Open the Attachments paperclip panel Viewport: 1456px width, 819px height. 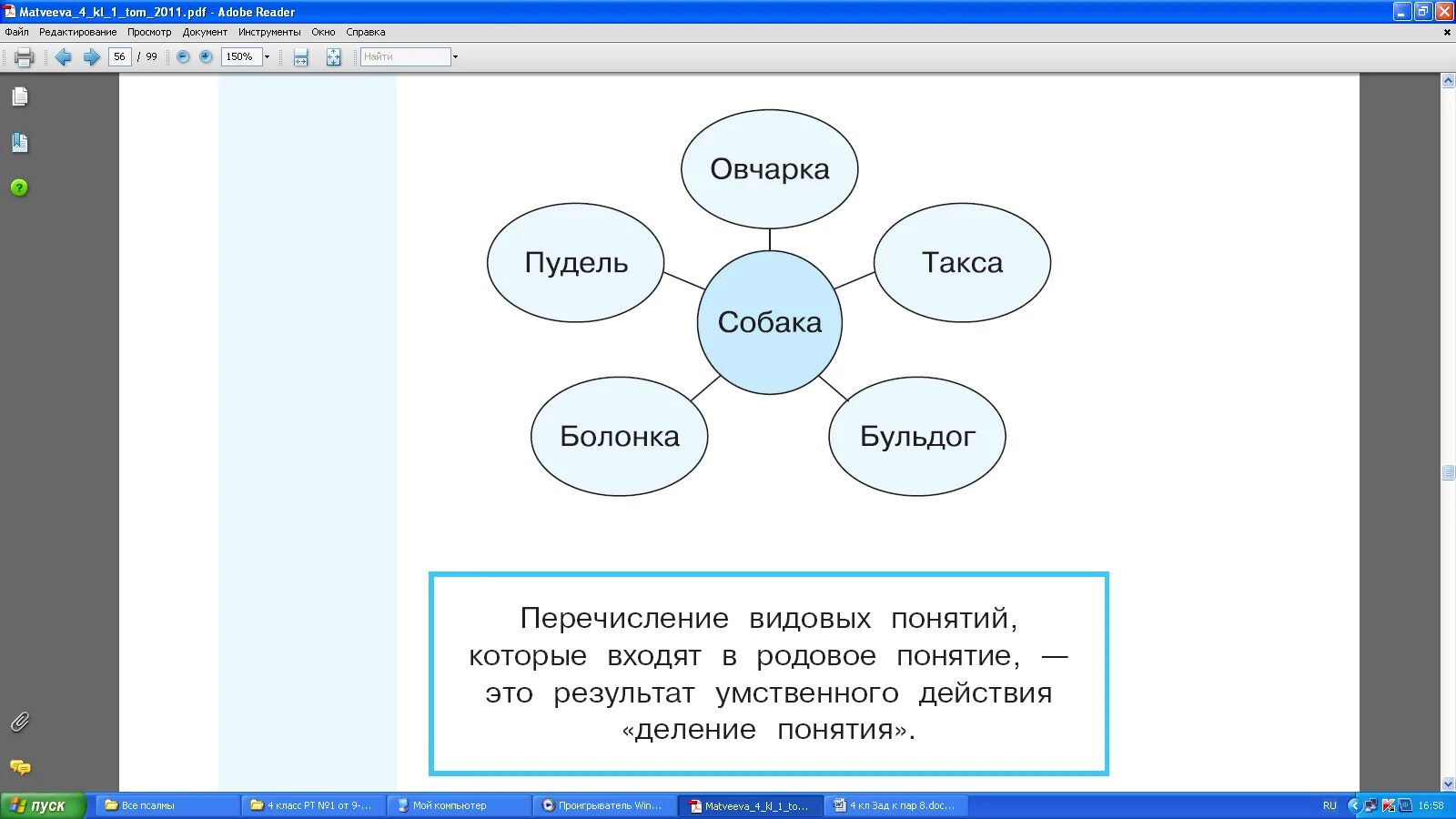tap(20, 722)
